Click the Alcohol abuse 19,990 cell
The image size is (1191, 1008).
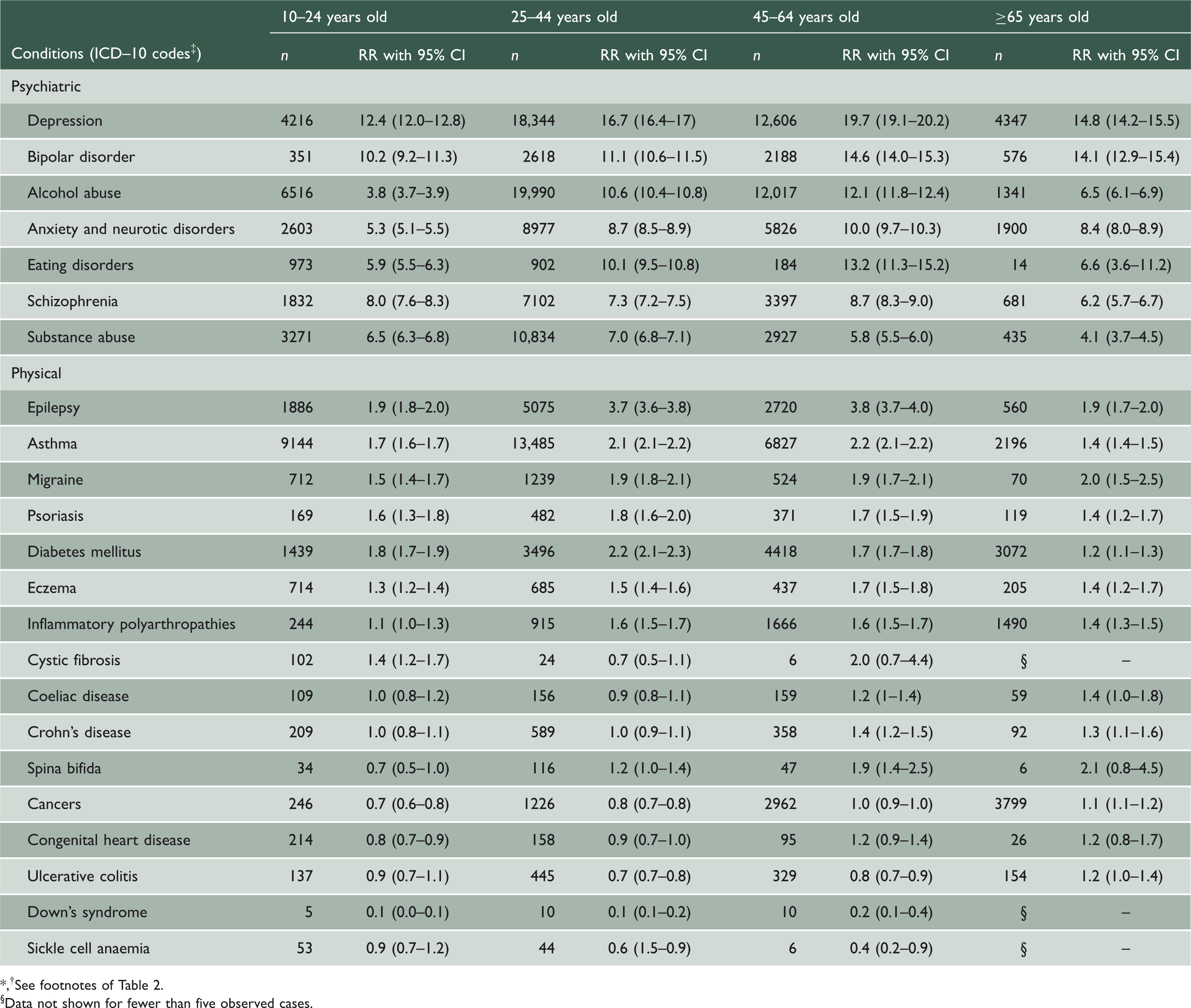pyautogui.click(x=533, y=193)
